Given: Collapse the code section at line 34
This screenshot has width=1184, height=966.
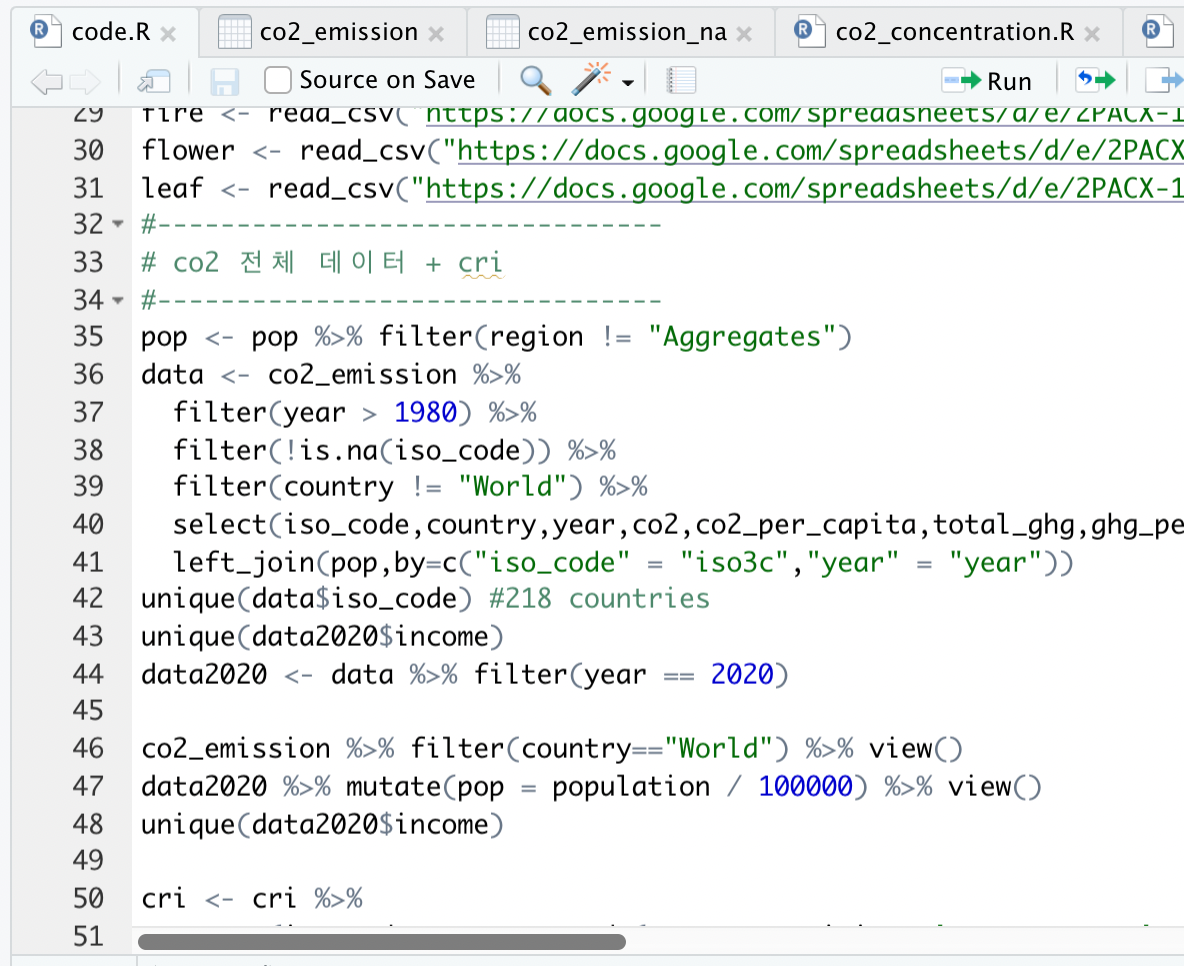Looking at the screenshot, I should 118,299.
